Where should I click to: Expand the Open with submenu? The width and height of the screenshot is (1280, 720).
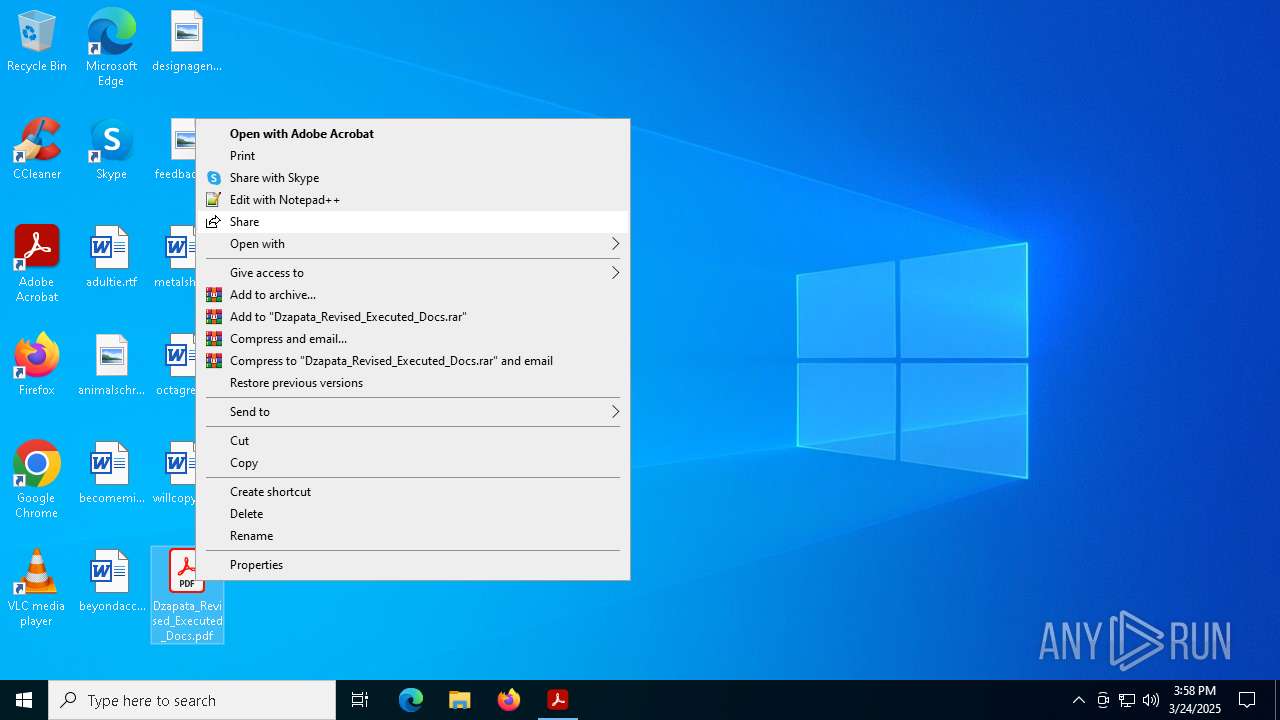(x=413, y=244)
